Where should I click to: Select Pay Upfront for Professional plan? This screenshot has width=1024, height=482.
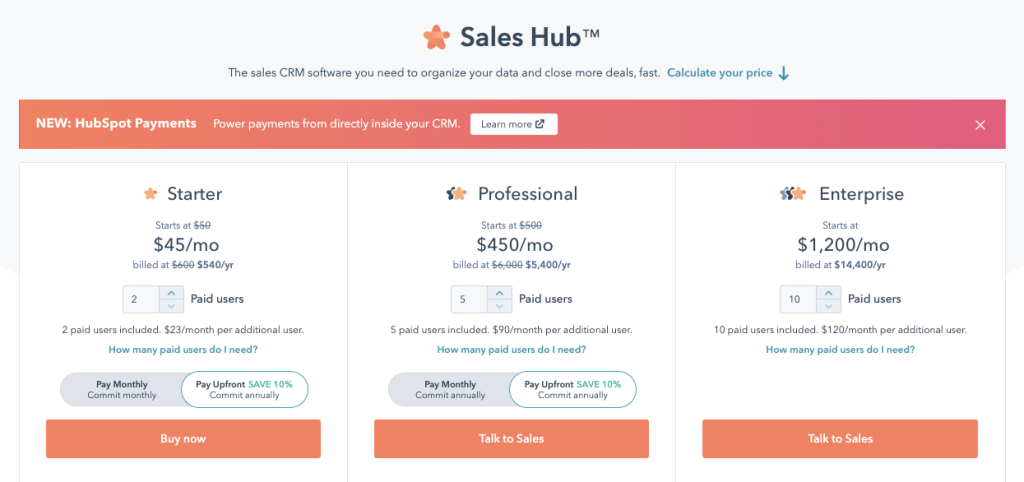pos(573,390)
